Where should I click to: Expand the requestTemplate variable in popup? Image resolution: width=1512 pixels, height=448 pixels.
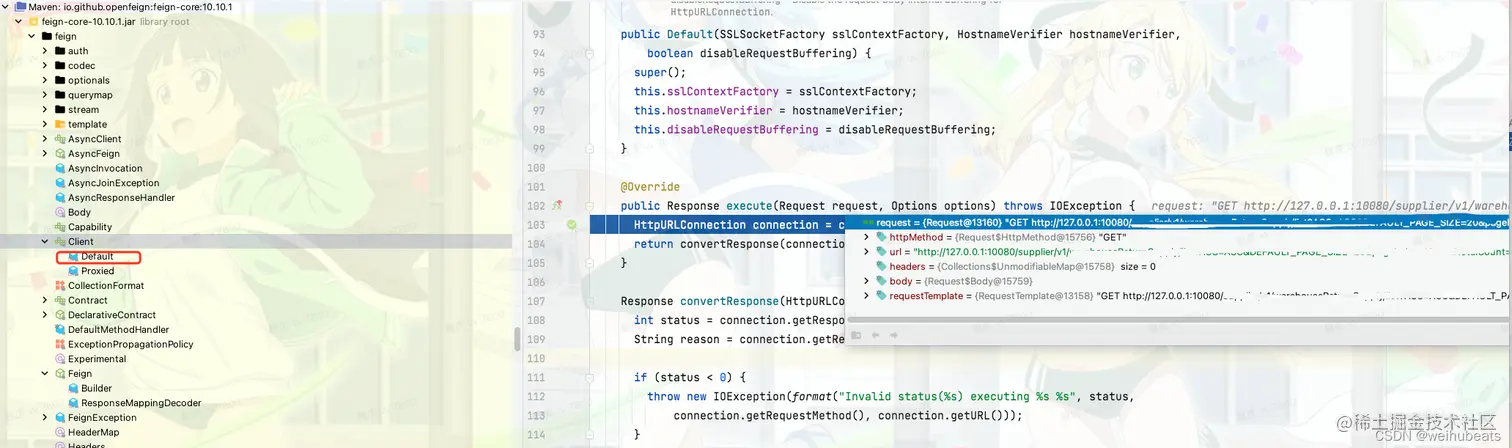coord(867,296)
